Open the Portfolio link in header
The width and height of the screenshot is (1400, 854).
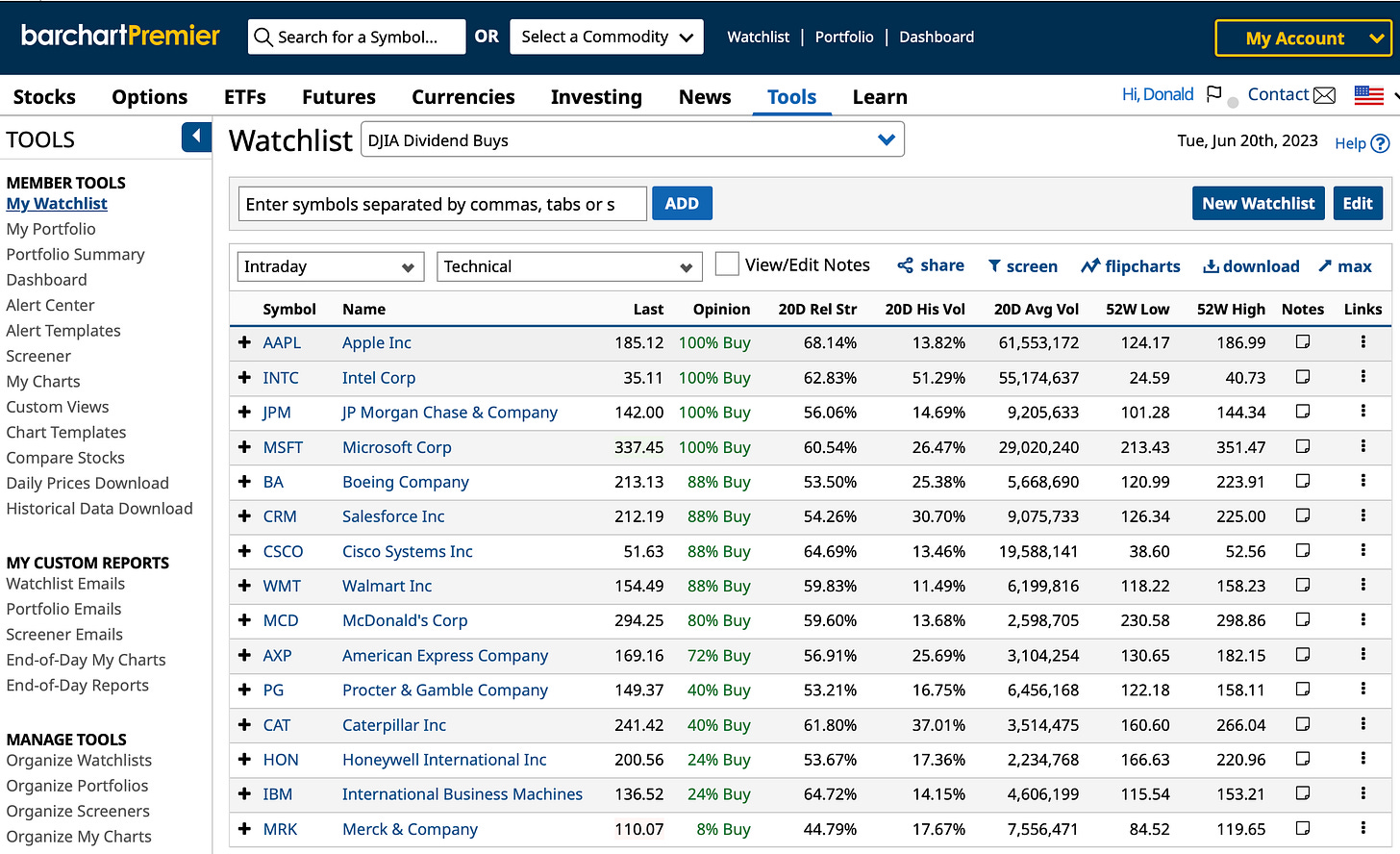pyautogui.click(x=844, y=37)
